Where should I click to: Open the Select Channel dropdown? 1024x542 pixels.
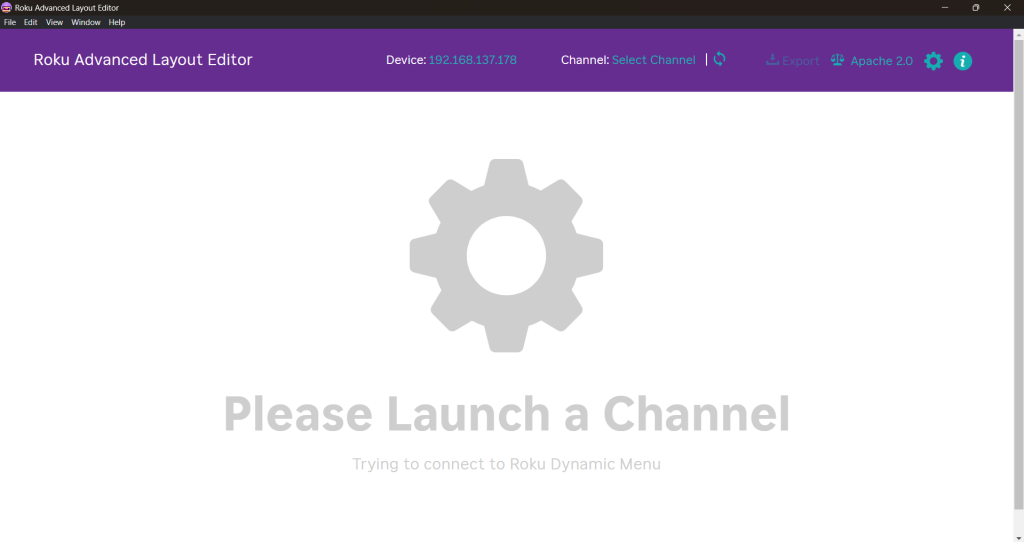[x=654, y=60]
